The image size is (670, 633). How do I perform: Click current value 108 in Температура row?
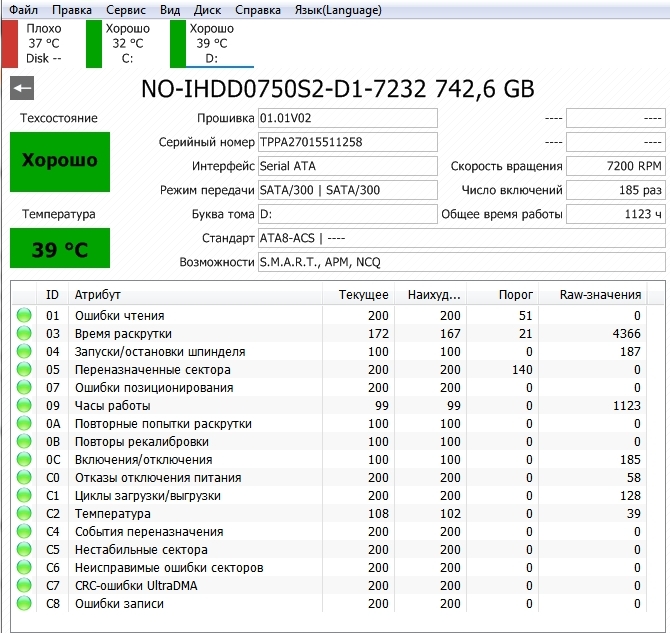click(x=378, y=513)
